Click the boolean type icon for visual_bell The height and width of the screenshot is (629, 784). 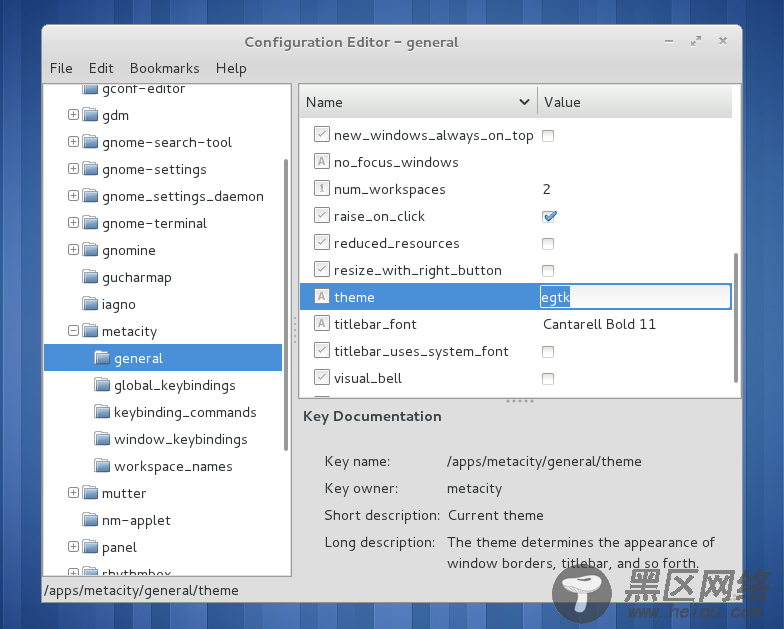(322, 378)
